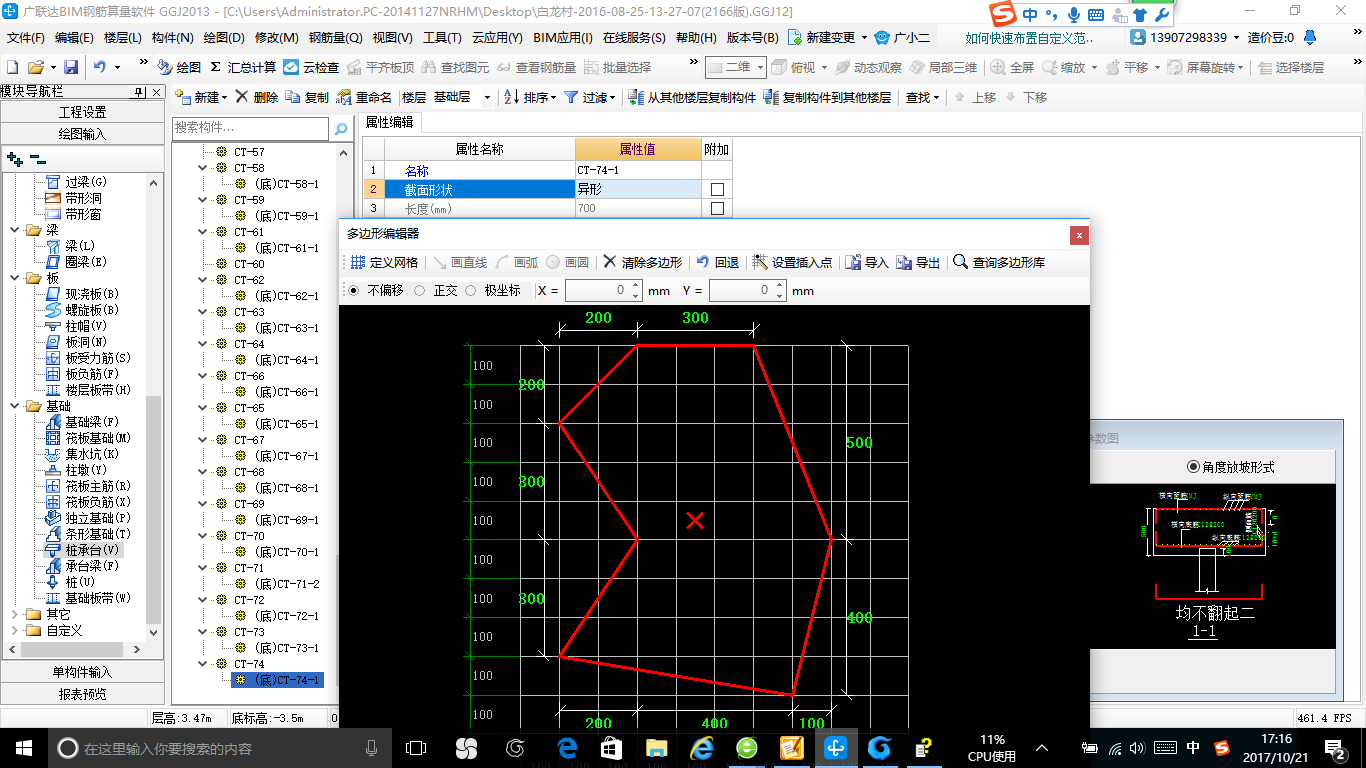Click 删除 delete component button

[x=257, y=97]
